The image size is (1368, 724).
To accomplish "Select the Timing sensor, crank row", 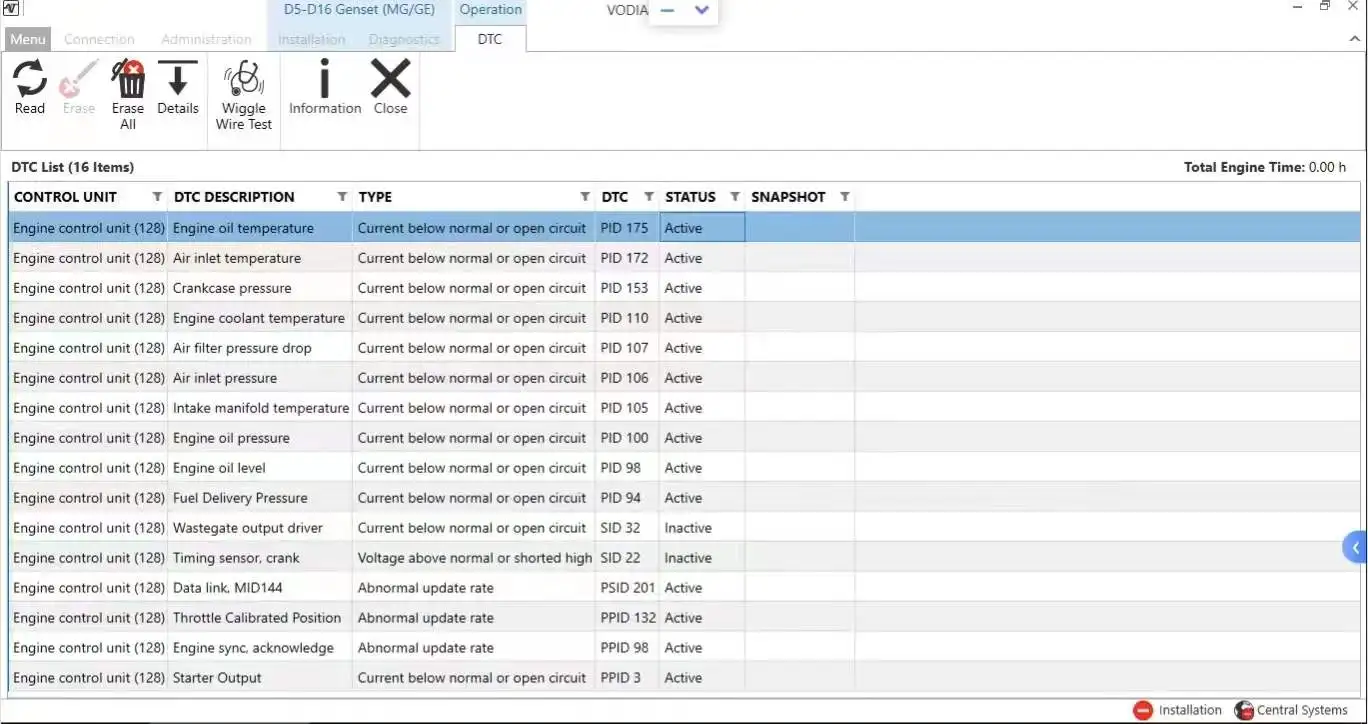I will tap(684, 558).
